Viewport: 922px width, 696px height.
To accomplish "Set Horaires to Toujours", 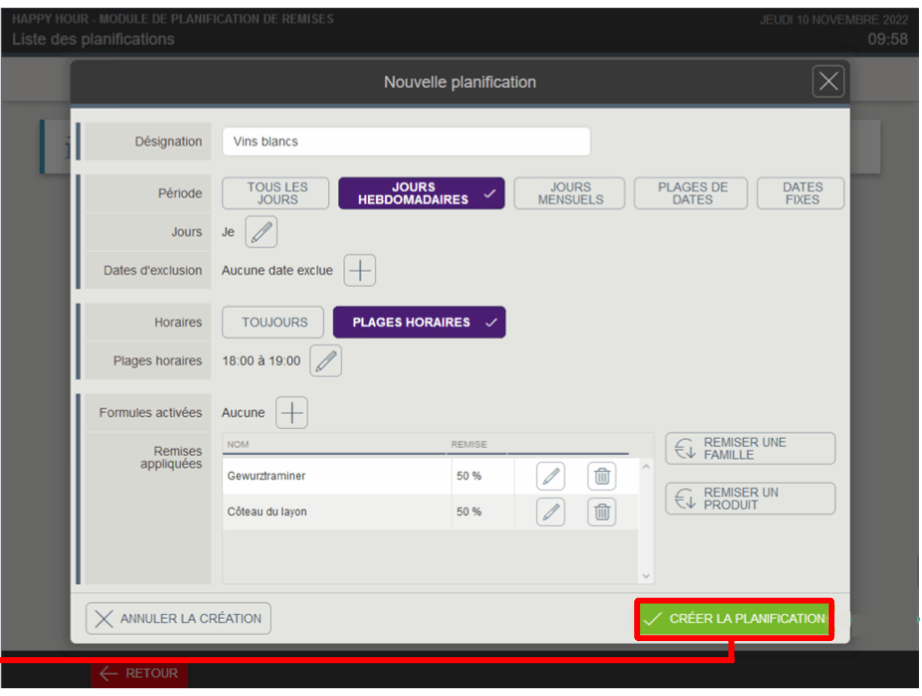I will tap(273, 322).
